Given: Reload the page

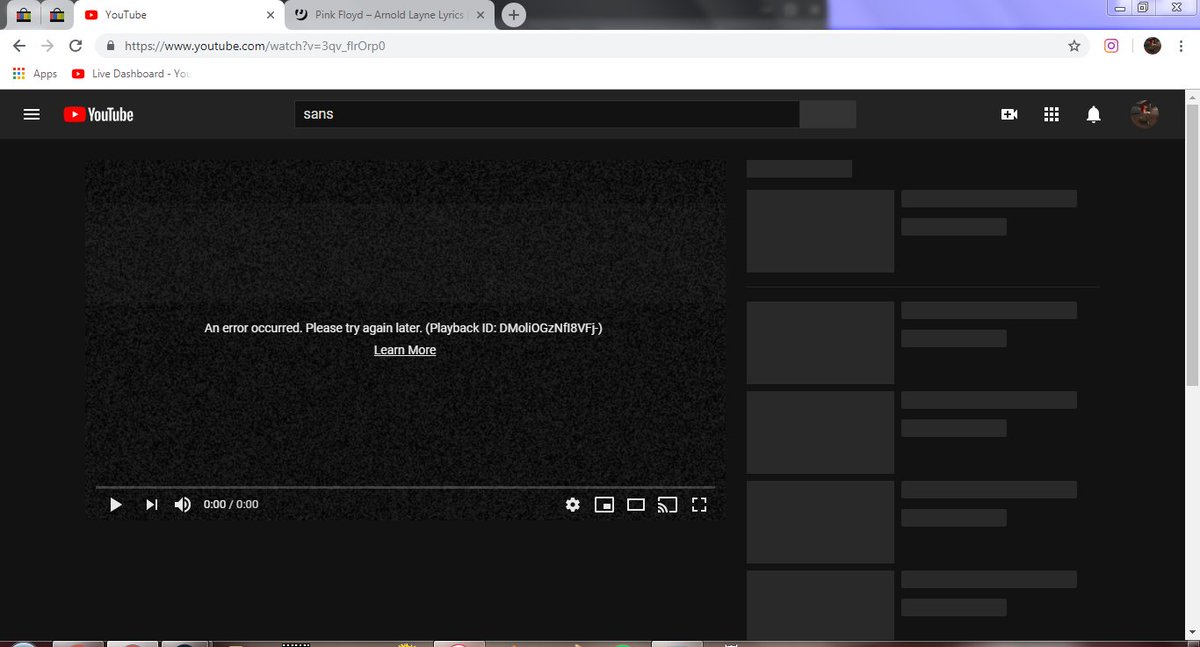Looking at the screenshot, I should pos(76,46).
